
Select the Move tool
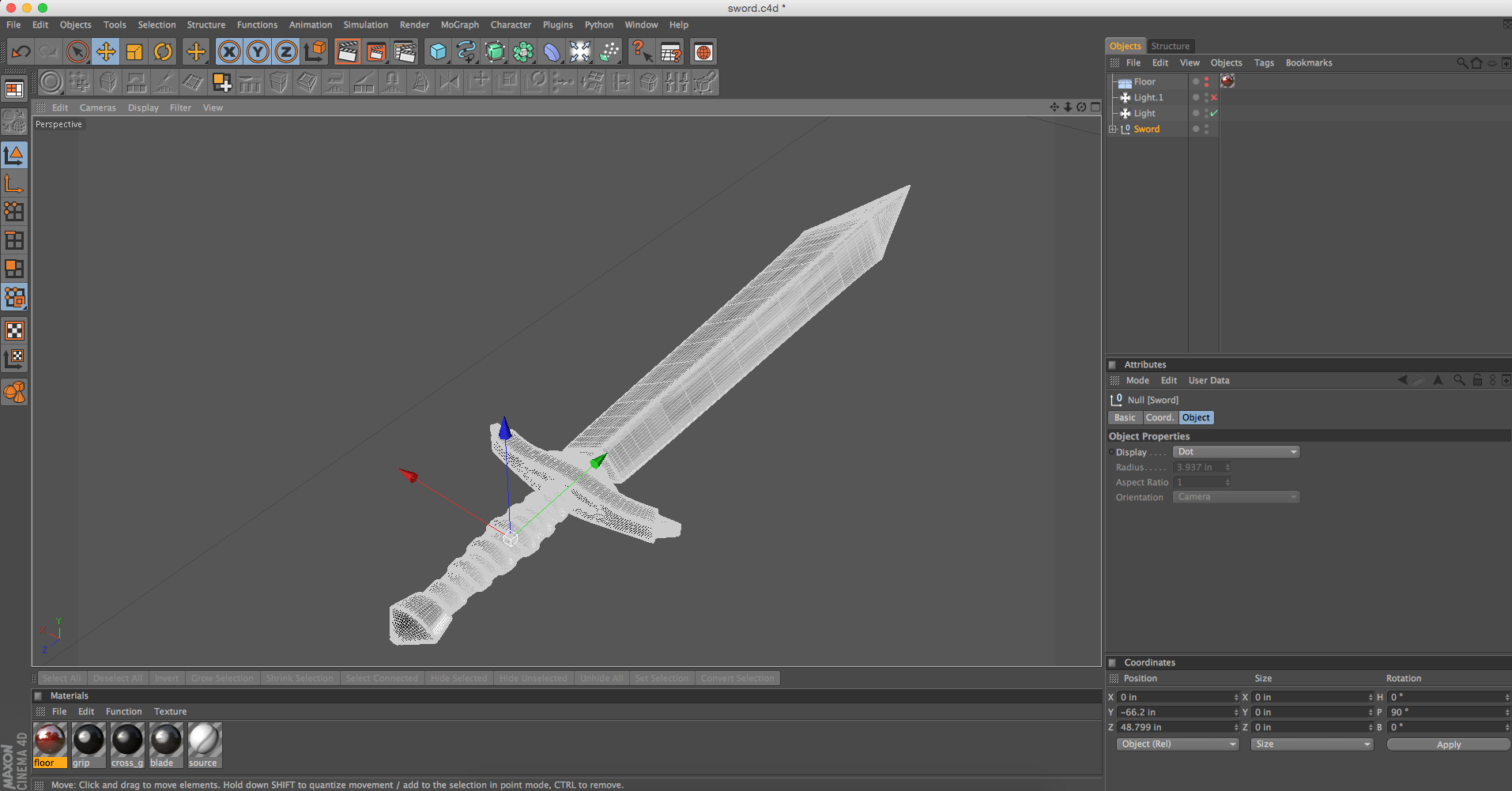pyautogui.click(x=107, y=51)
